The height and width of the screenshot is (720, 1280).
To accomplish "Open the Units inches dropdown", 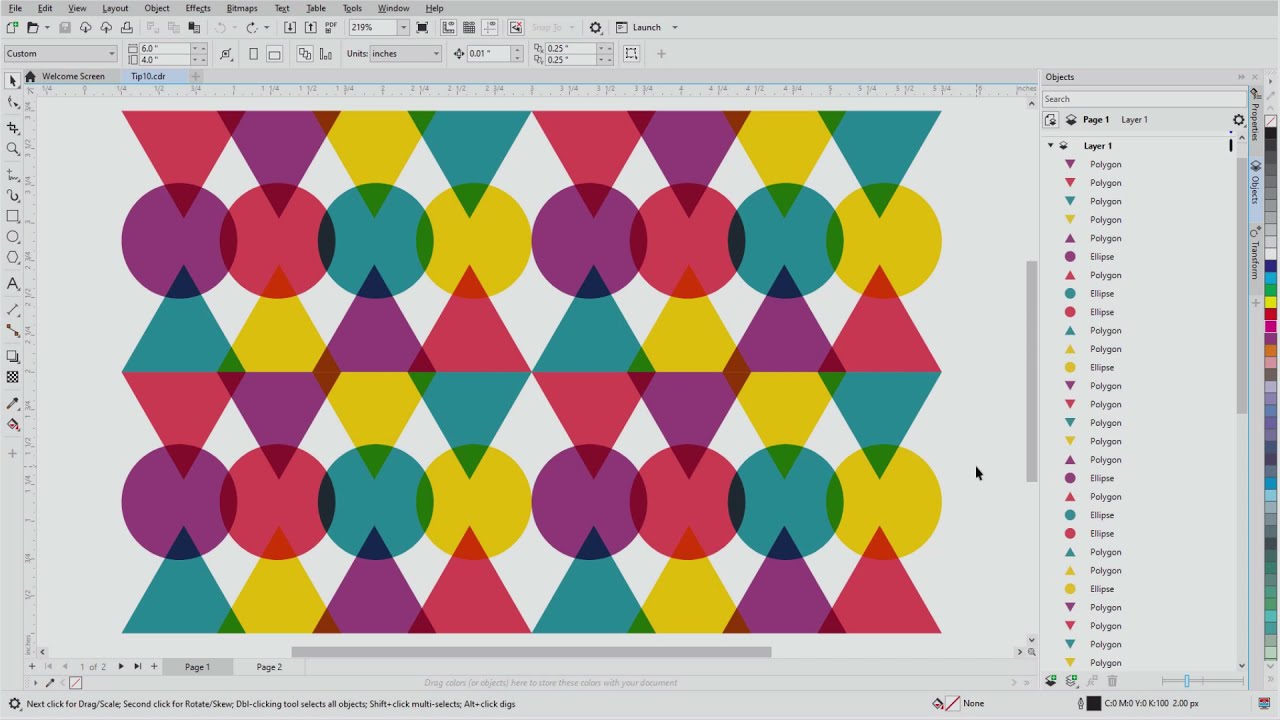I will (x=436, y=54).
